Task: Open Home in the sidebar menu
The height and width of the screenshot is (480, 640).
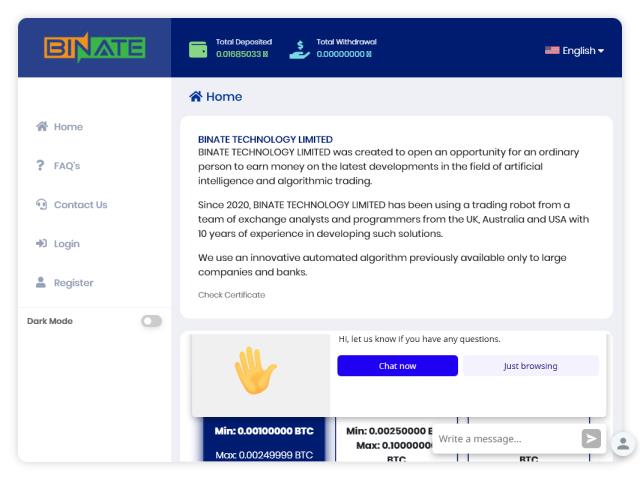Action: (x=68, y=127)
